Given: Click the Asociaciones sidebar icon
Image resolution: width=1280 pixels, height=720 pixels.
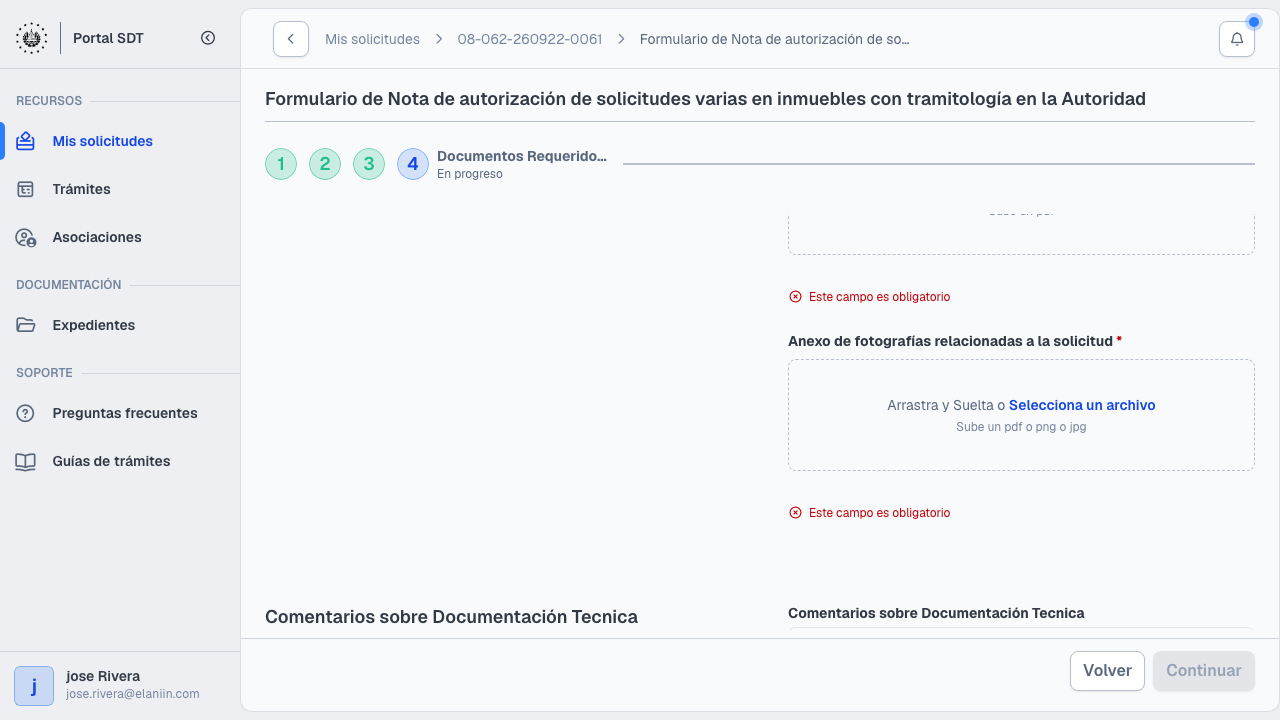Looking at the screenshot, I should (26, 237).
